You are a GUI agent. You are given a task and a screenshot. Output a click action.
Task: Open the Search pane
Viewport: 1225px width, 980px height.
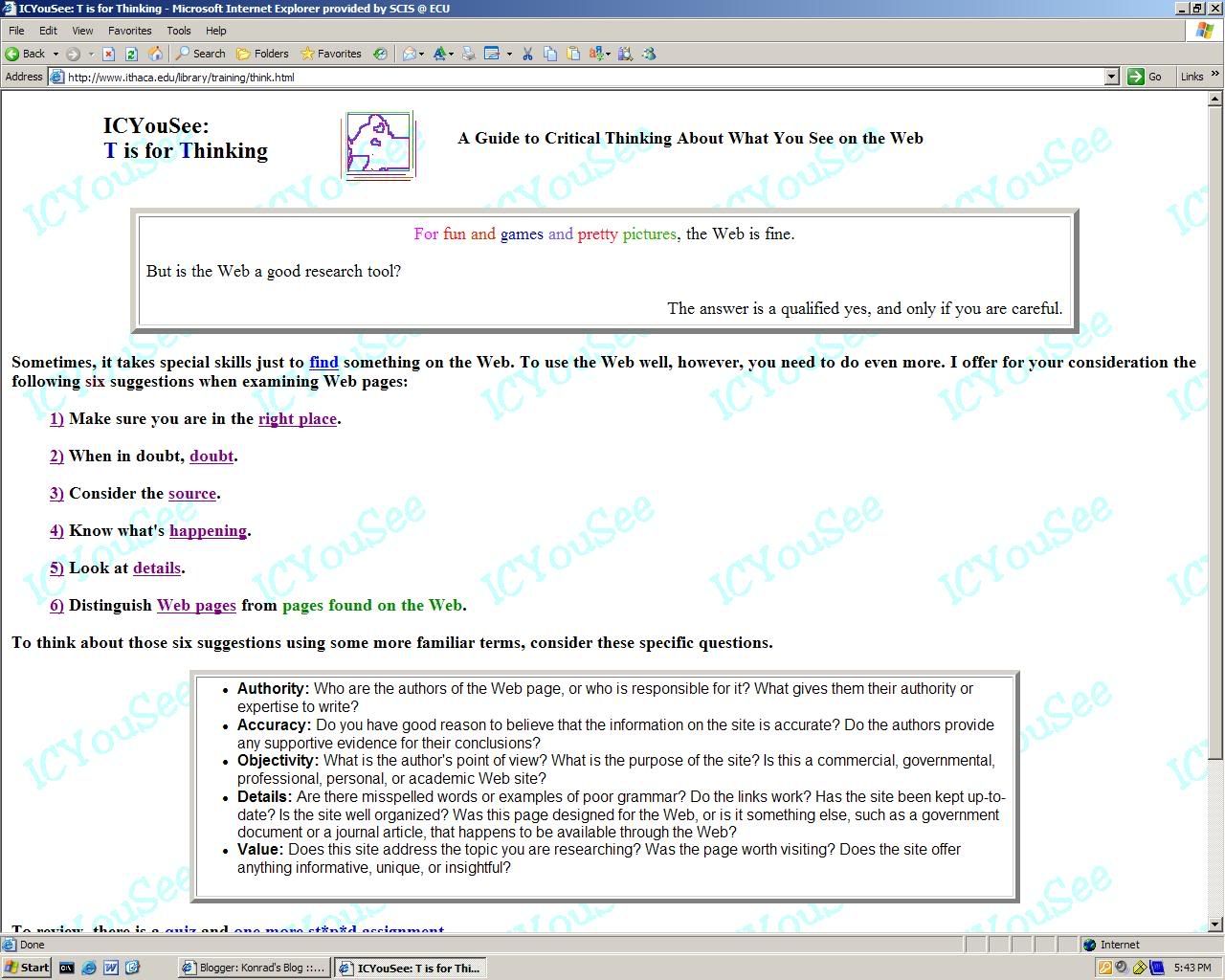tap(200, 54)
